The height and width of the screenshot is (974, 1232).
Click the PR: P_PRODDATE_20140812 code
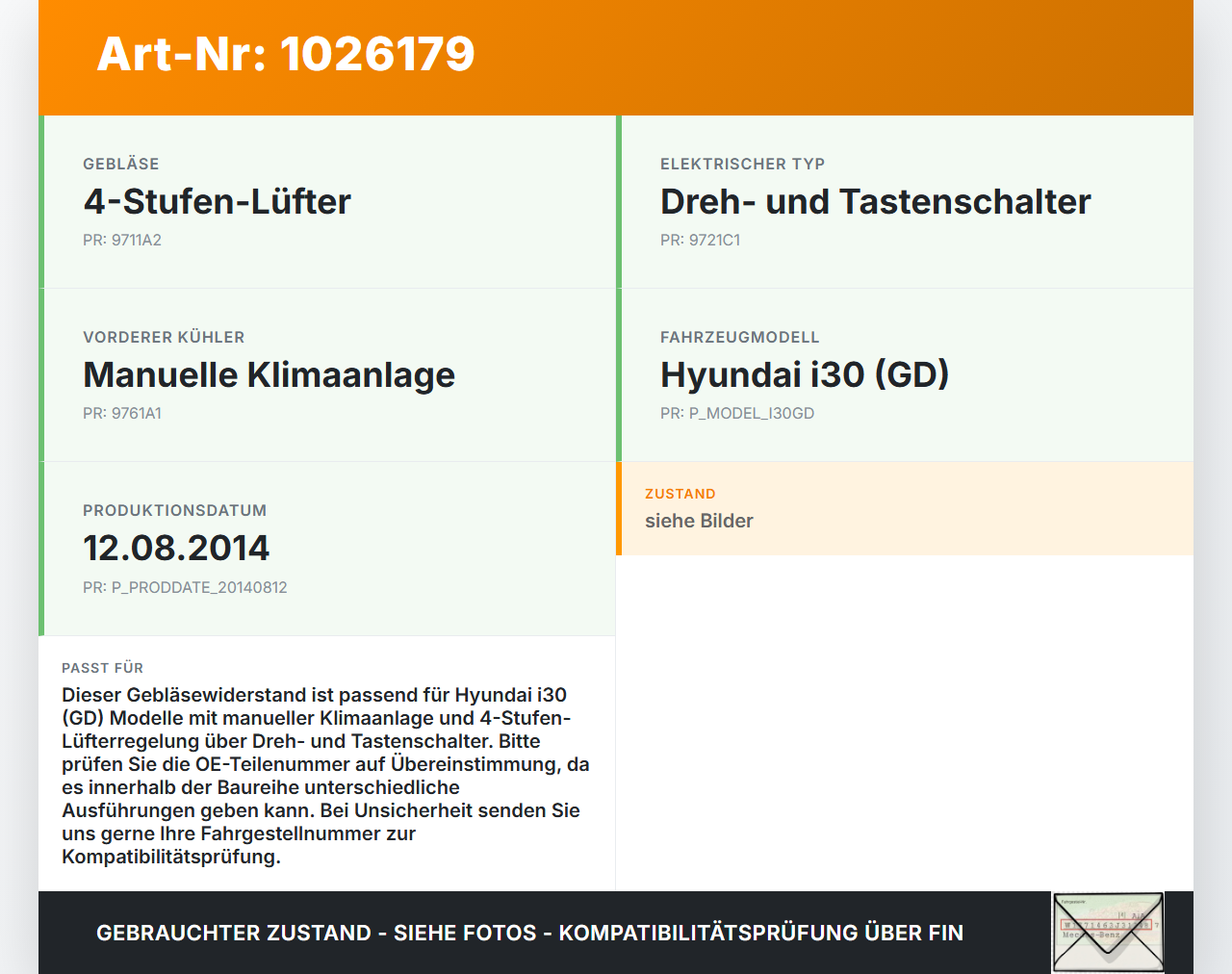pyautogui.click(x=185, y=587)
